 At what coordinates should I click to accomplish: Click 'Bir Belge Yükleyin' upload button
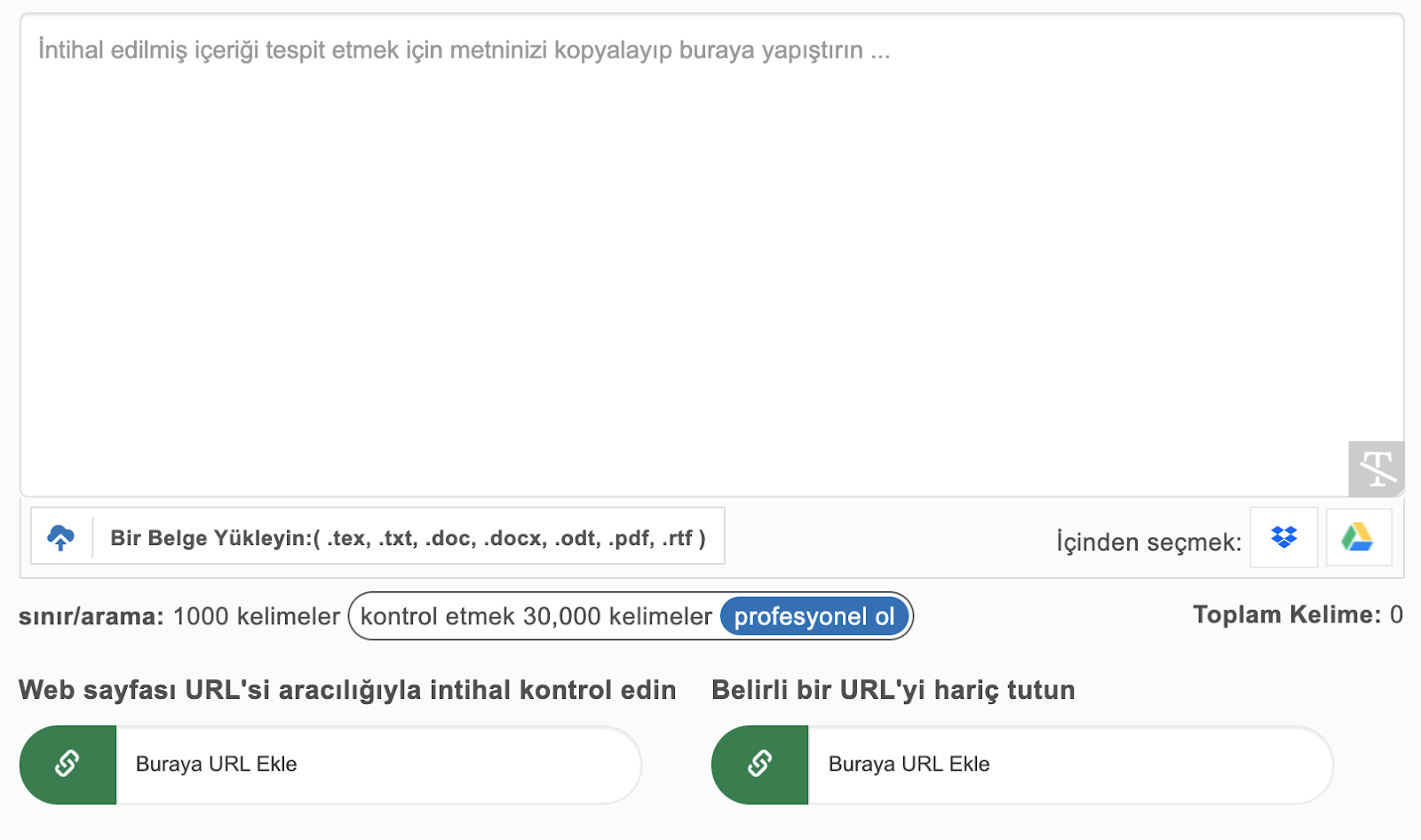[377, 535]
